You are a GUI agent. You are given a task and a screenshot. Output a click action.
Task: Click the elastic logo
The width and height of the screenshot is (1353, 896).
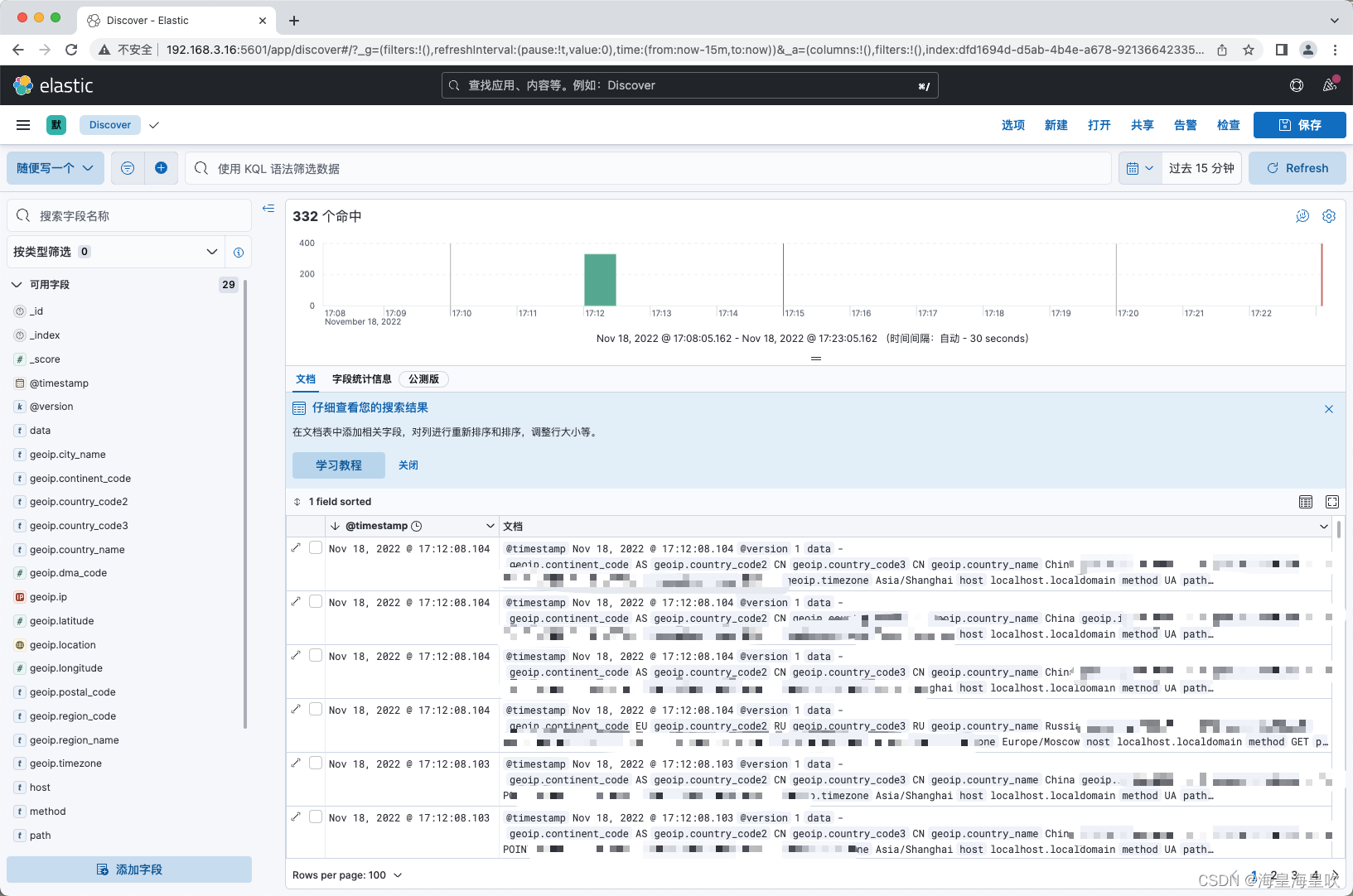54,85
